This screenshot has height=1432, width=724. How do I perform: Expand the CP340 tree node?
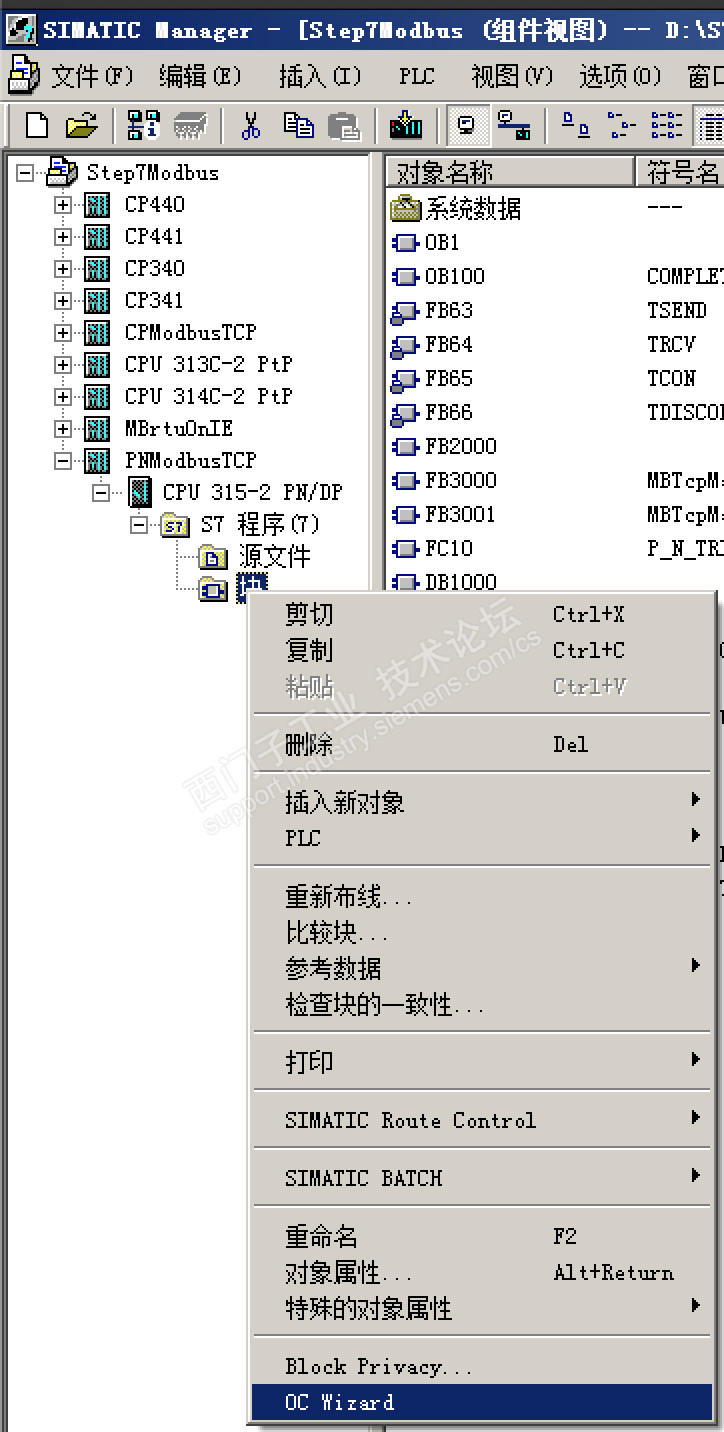(63, 269)
